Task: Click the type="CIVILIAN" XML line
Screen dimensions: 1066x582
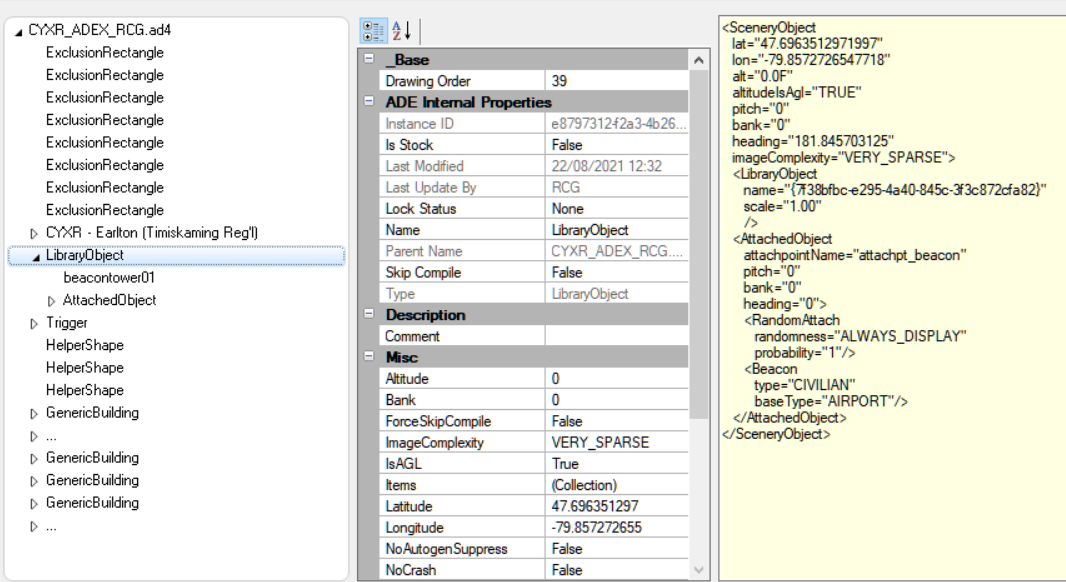Action: pos(804,385)
